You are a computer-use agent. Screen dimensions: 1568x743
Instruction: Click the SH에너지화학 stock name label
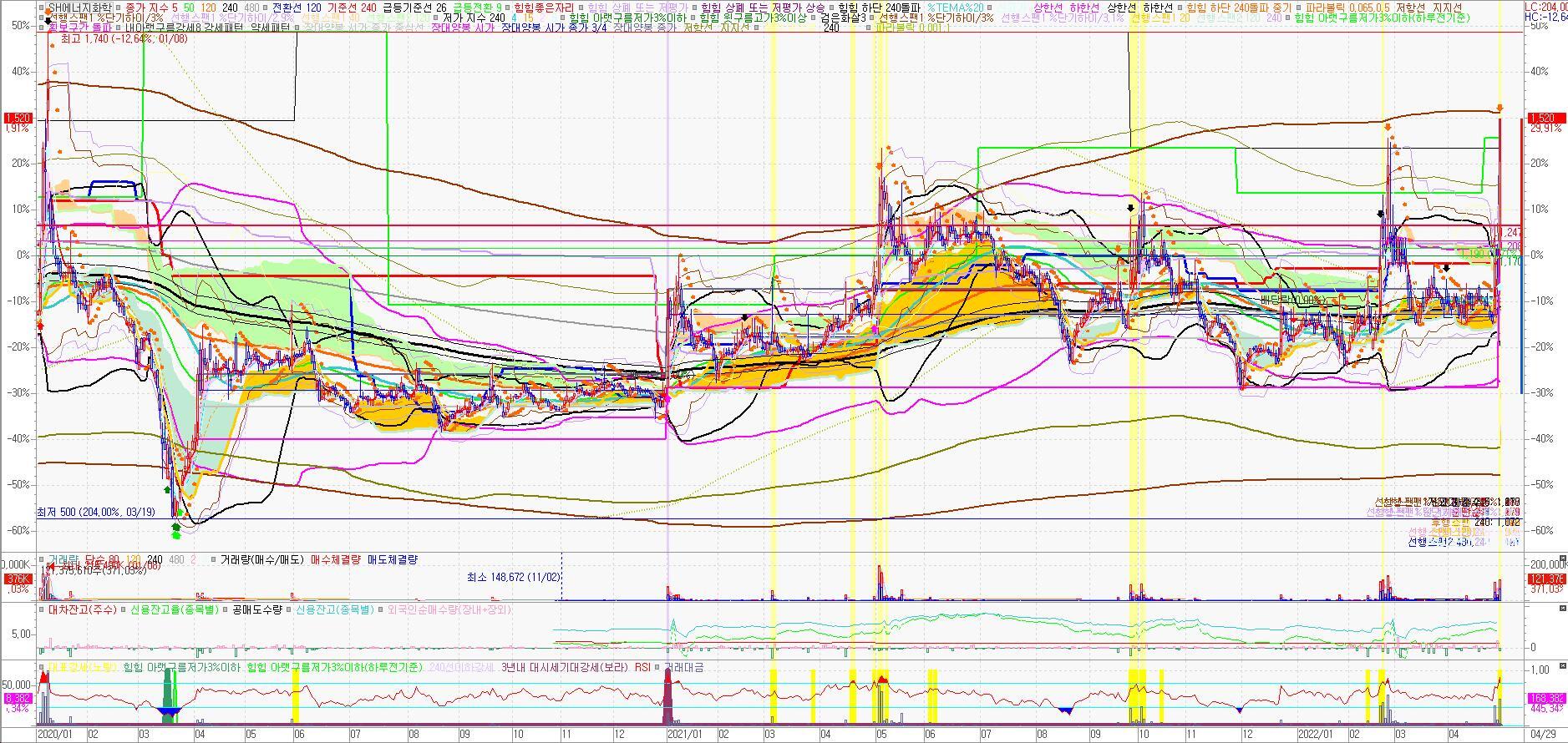click(79, 7)
